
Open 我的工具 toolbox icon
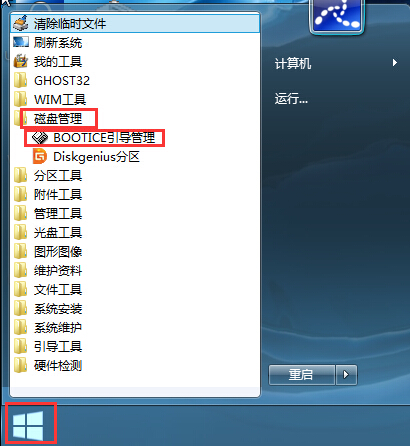pyautogui.click(x=21, y=61)
